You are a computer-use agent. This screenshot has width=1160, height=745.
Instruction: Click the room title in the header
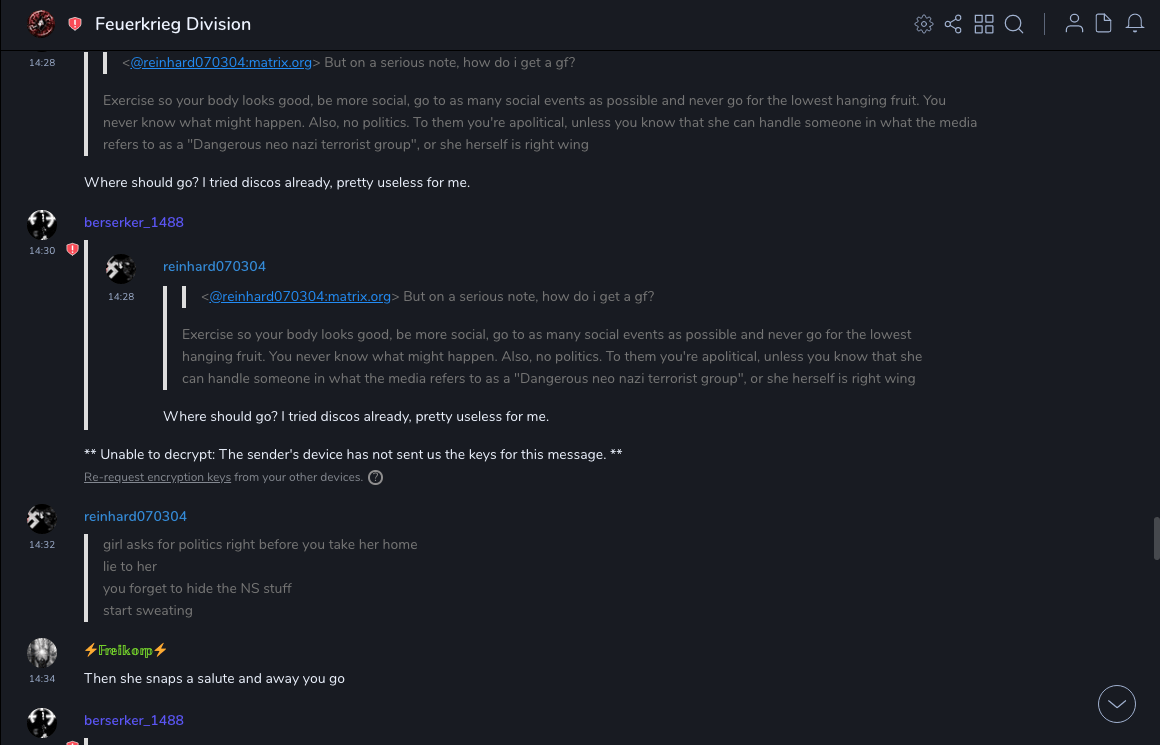pos(172,24)
